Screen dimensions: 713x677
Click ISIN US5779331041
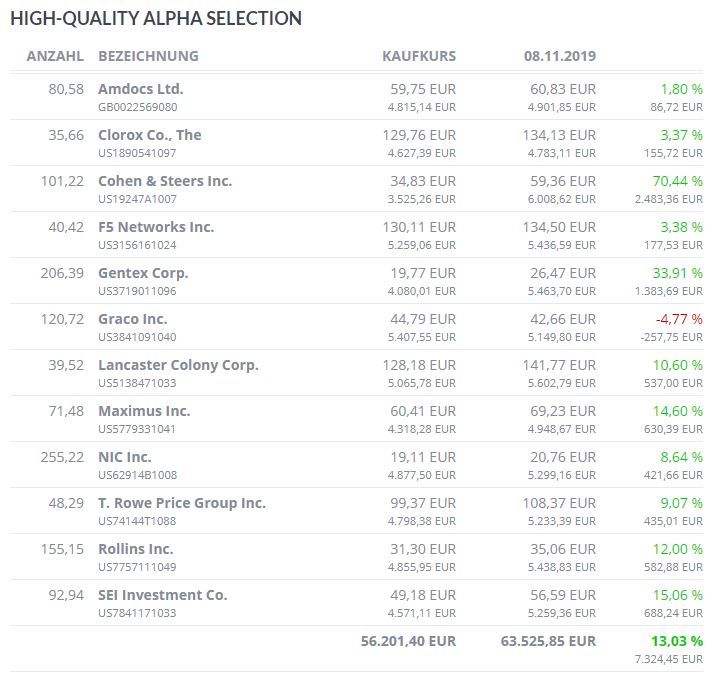tap(137, 429)
